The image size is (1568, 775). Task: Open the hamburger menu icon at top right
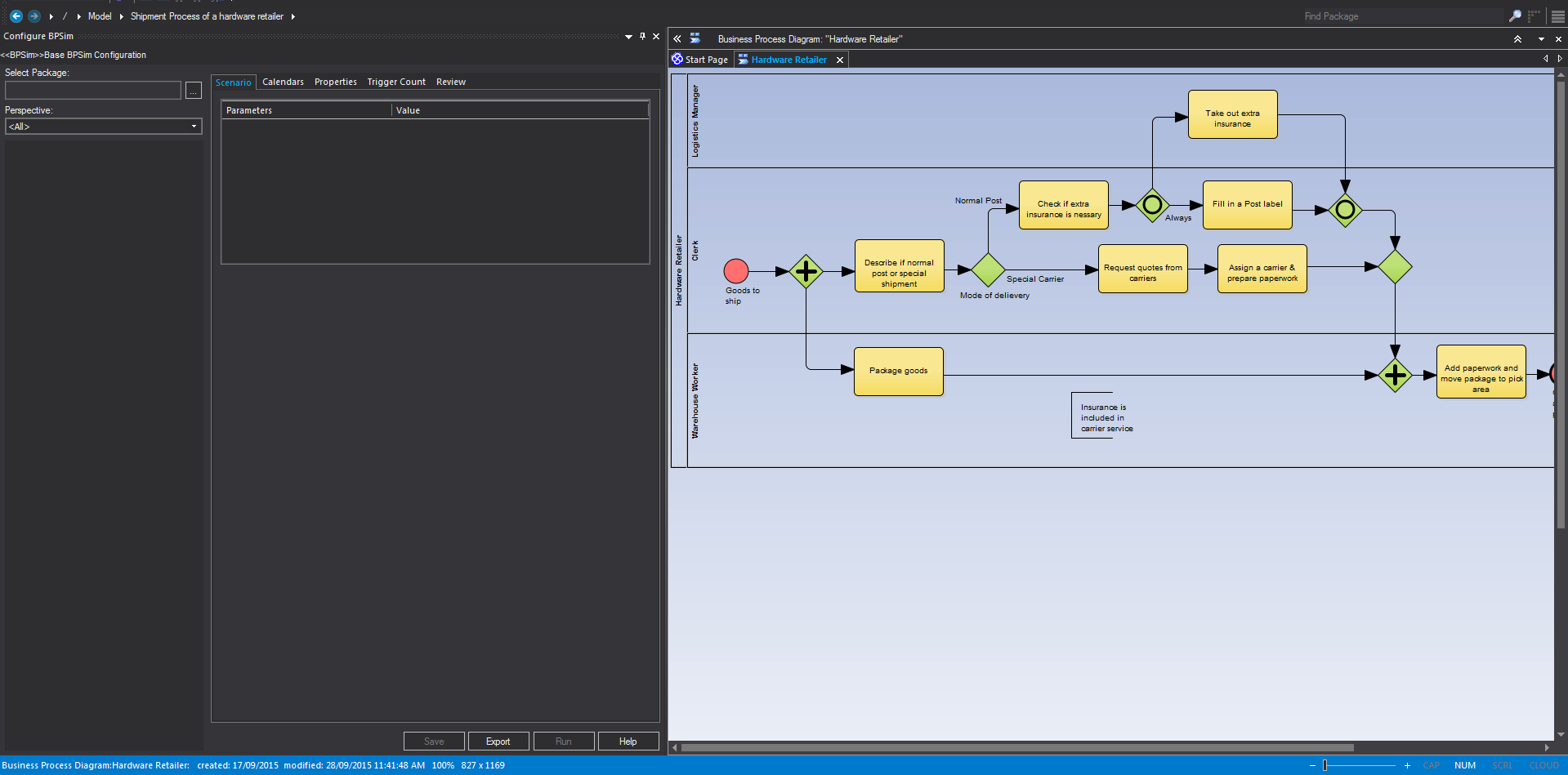1557,16
